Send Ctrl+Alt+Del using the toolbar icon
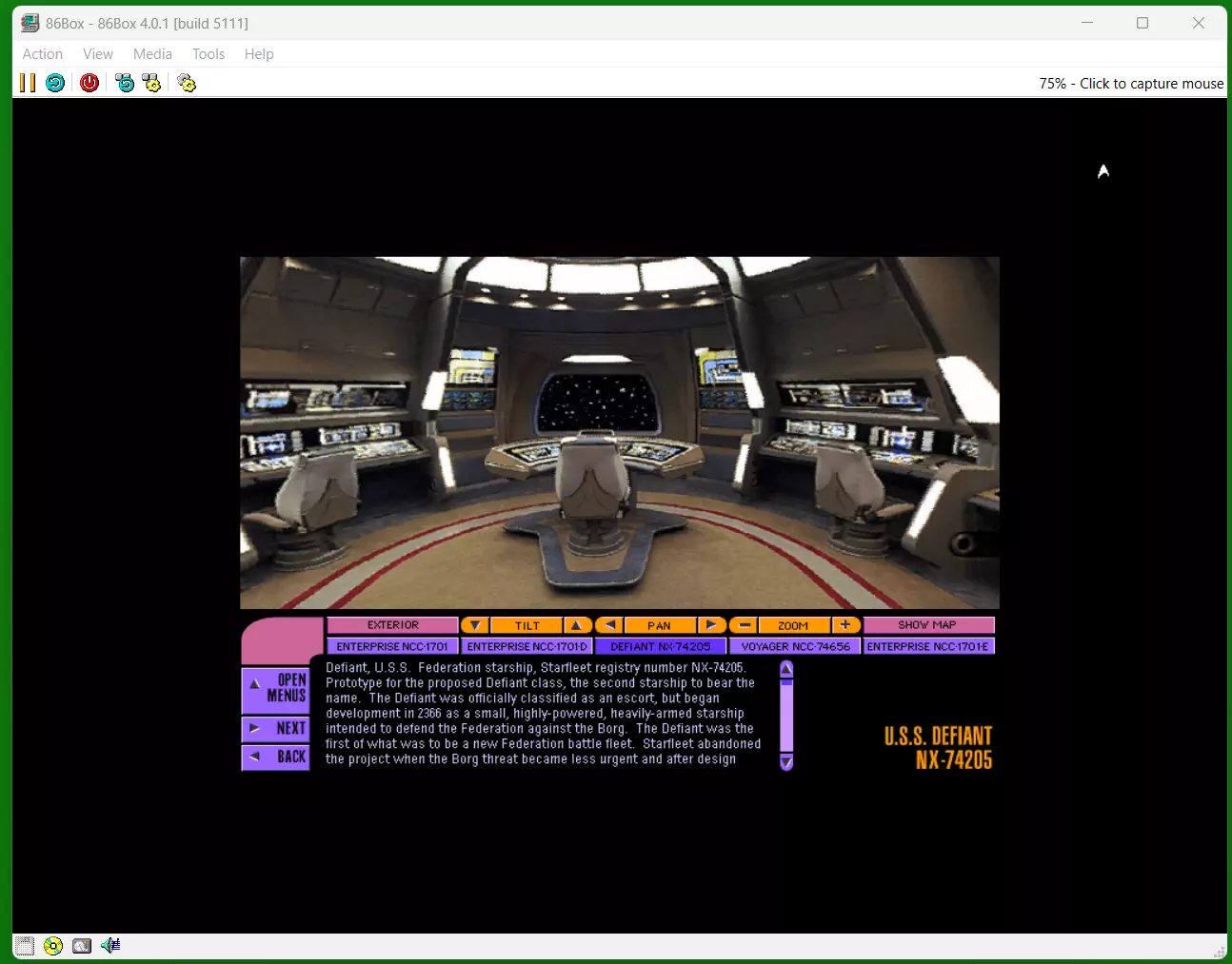The height and width of the screenshot is (964, 1232). [125, 83]
